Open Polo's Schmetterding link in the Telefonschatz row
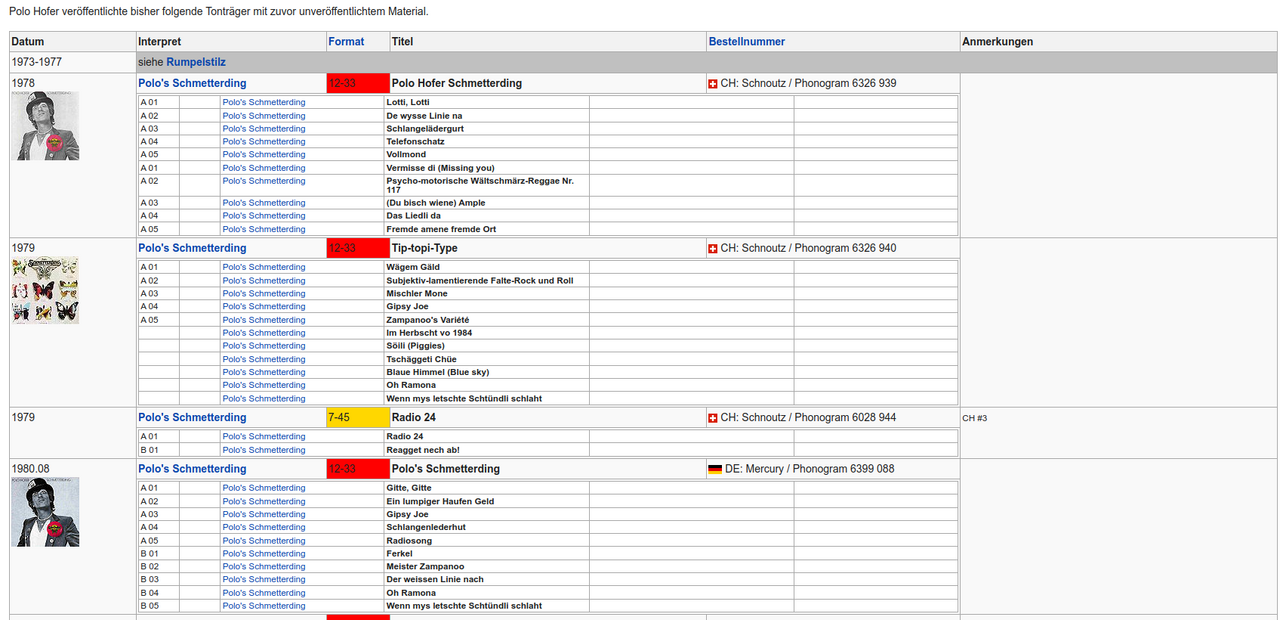Image resolution: width=1280 pixels, height=620 pixels. coord(264,142)
